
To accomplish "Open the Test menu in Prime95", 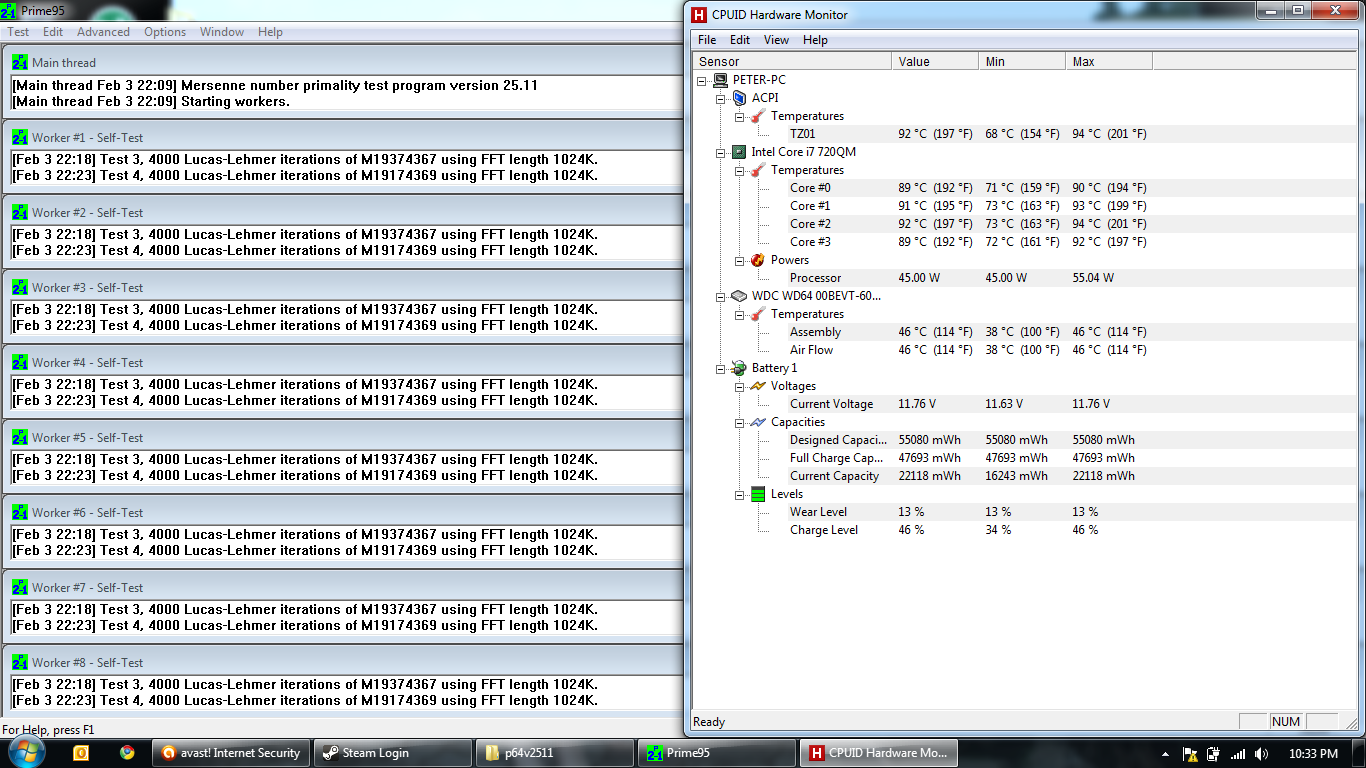I will click(18, 32).
